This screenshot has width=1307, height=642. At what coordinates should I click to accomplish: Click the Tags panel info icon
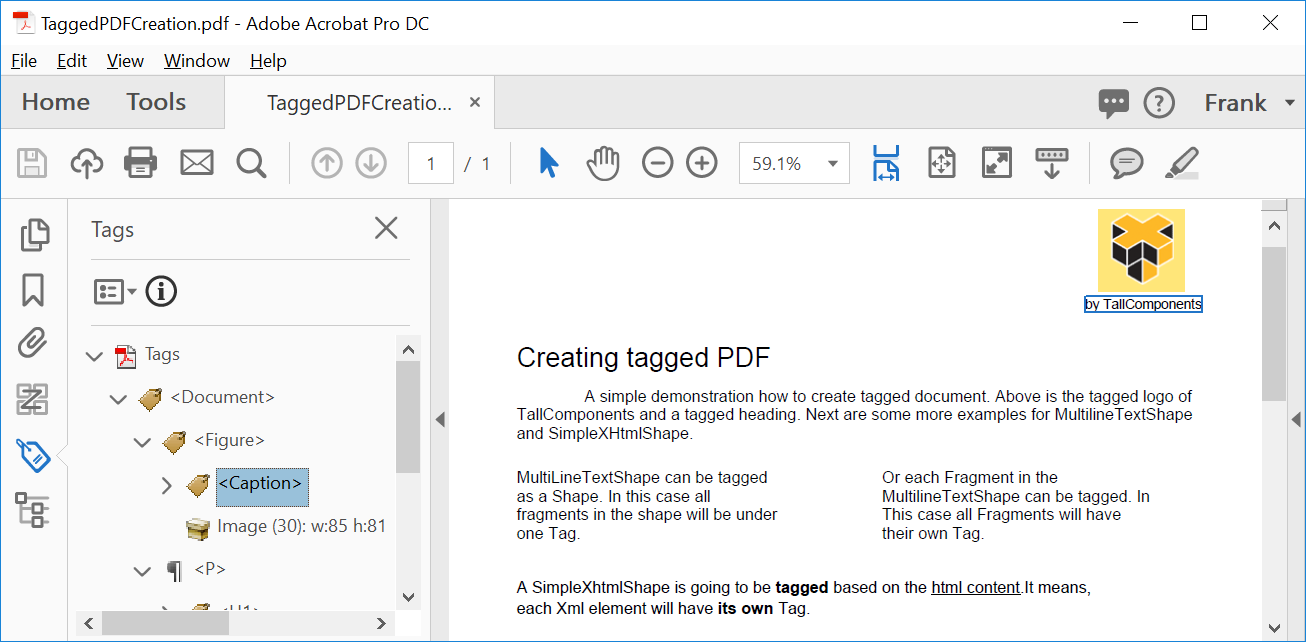coord(161,291)
